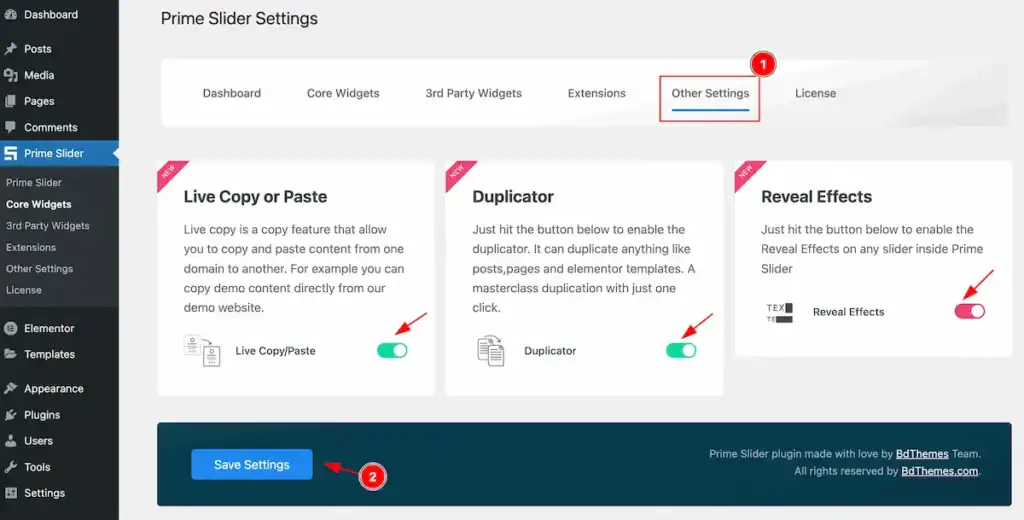Toggle the Reveal Effects switch
This screenshot has width=1024, height=520.
click(x=969, y=312)
